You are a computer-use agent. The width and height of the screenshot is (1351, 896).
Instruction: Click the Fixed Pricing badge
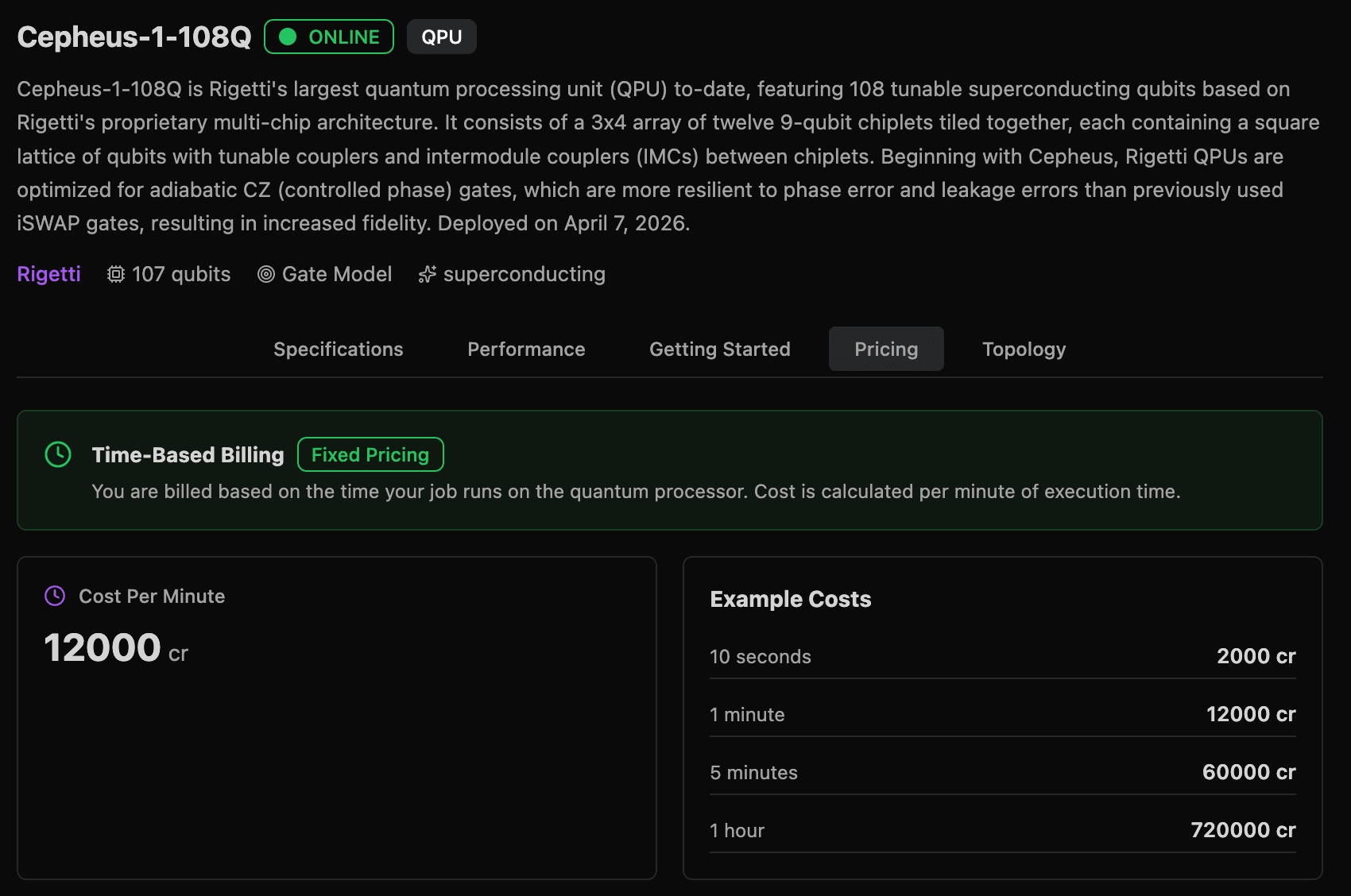[370, 454]
